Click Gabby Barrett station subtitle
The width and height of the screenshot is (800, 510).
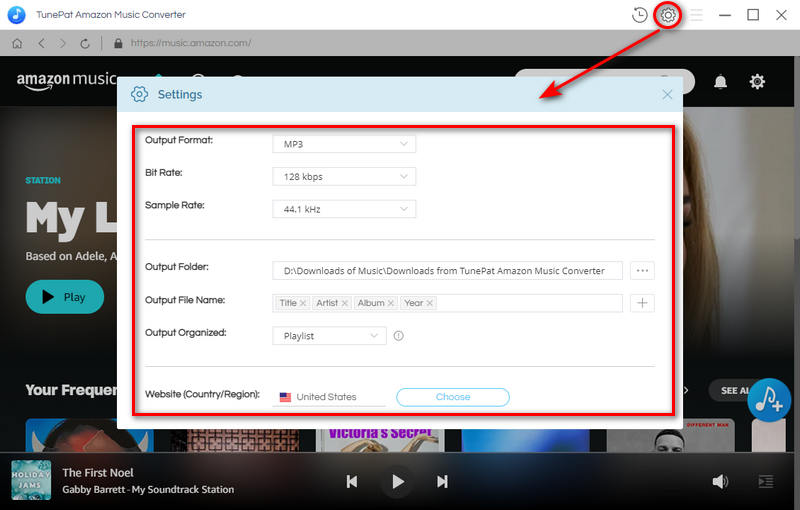[x=148, y=490]
